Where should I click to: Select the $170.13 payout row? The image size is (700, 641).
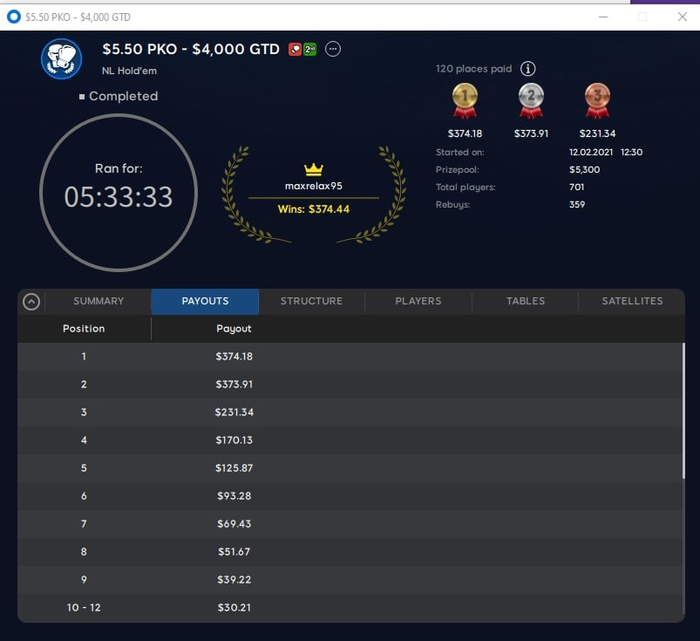coord(349,440)
